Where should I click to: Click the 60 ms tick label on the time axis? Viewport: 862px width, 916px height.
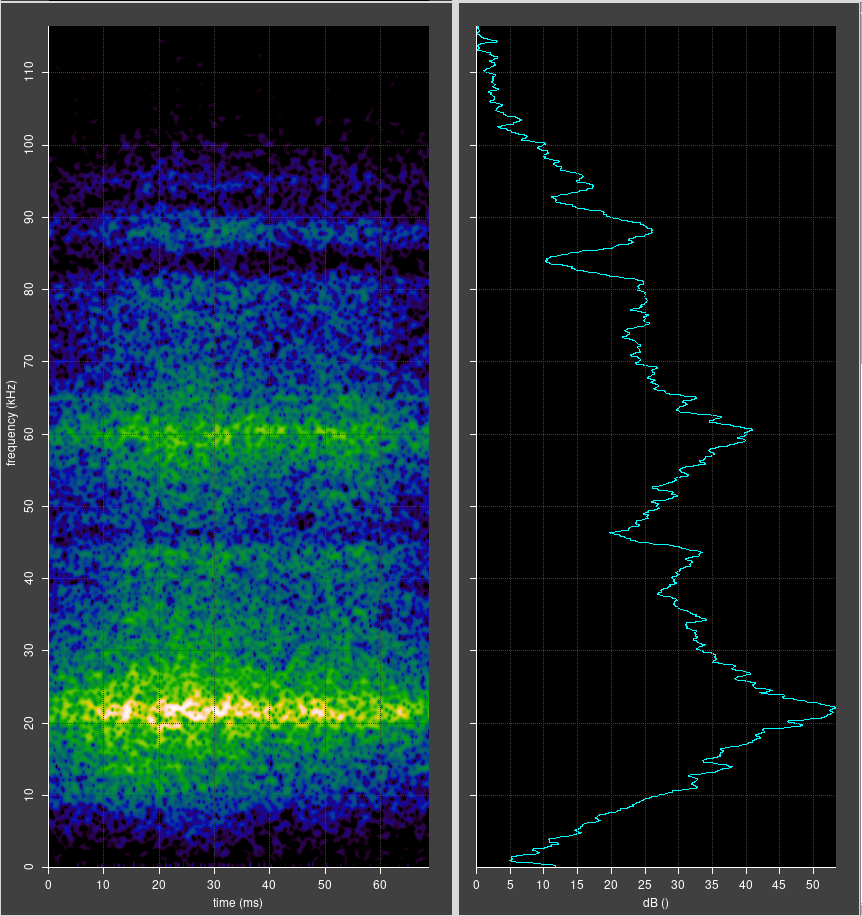click(x=380, y=885)
